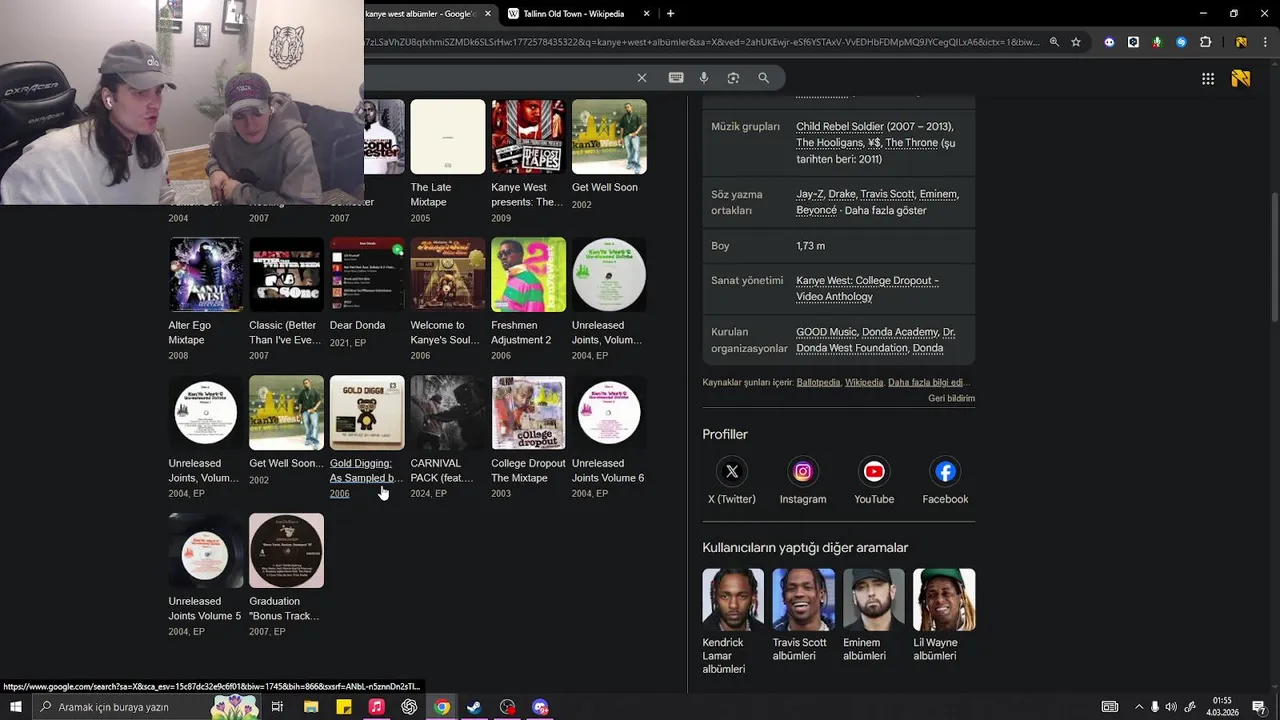Close the kanye west albümler tab

click(488, 14)
